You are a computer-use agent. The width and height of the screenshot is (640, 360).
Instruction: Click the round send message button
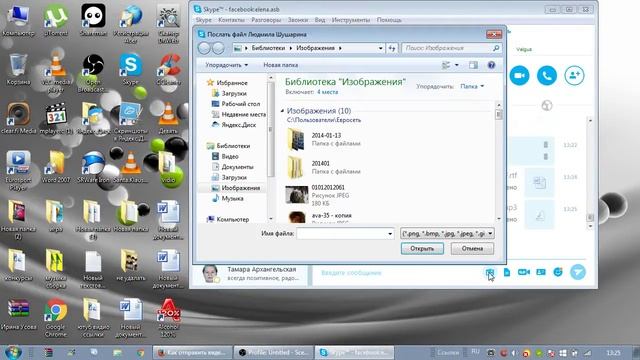578,272
